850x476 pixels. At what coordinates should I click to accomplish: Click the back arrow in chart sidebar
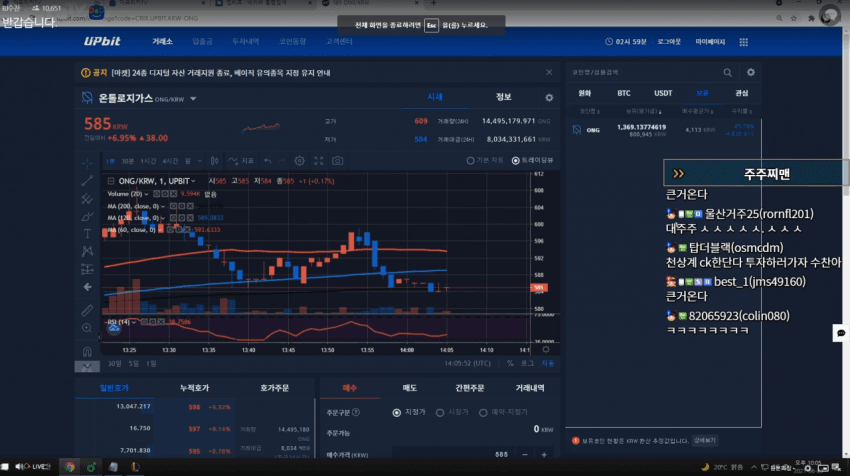[87, 287]
